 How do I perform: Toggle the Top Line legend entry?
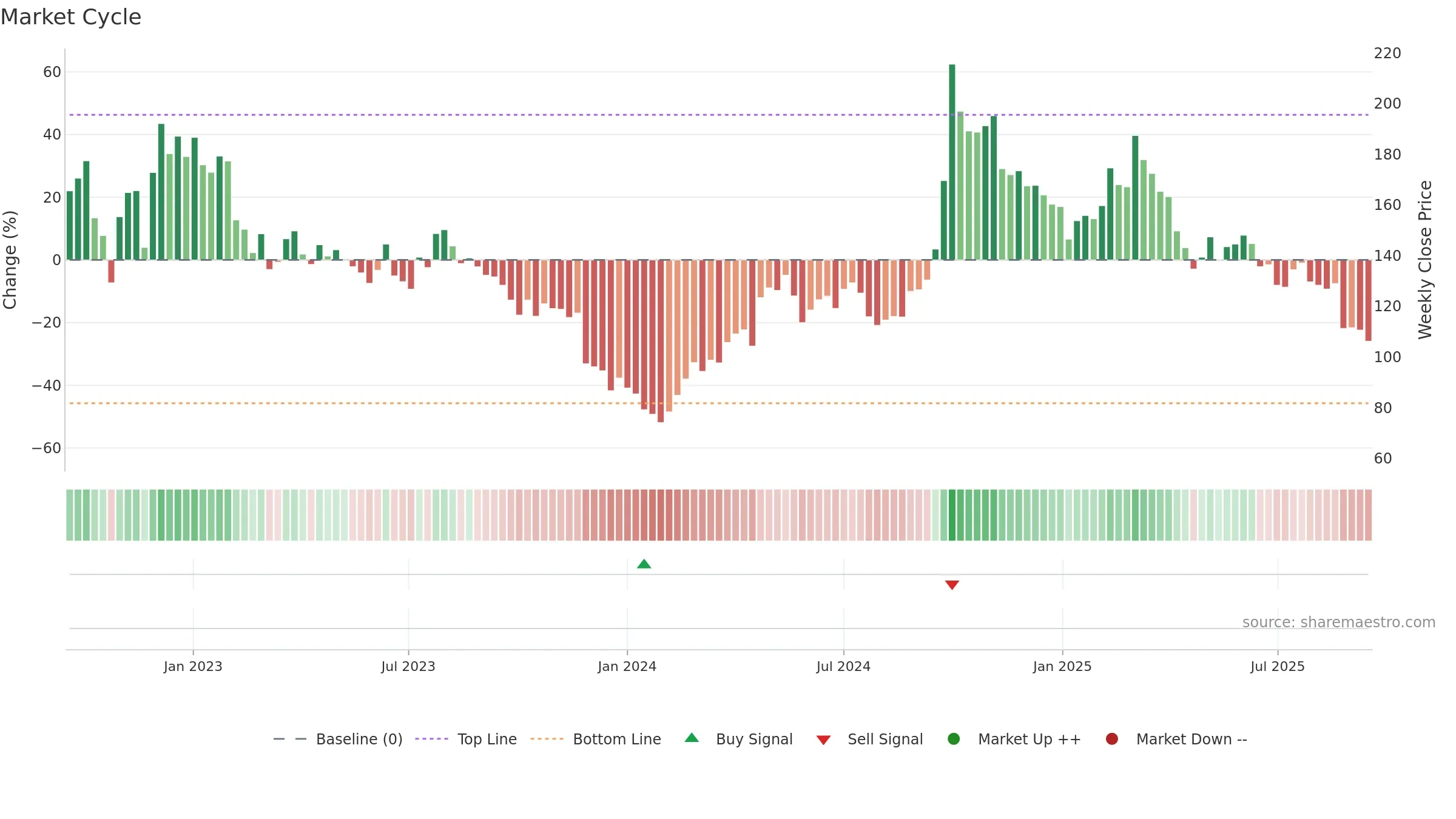pos(466,739)
